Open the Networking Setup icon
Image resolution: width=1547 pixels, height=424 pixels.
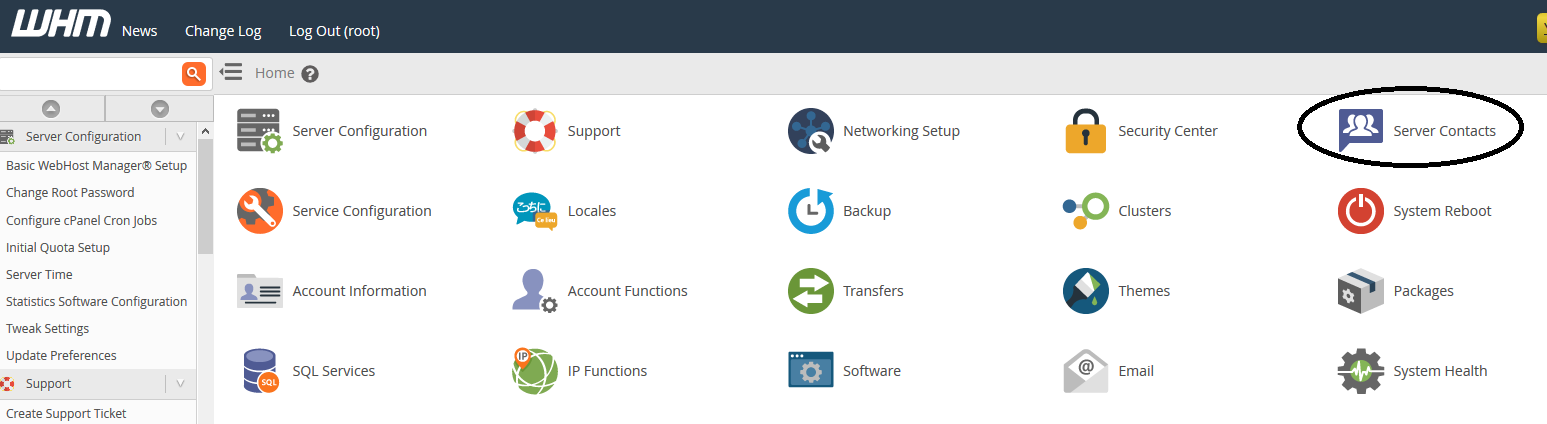(x=810, y=131)
